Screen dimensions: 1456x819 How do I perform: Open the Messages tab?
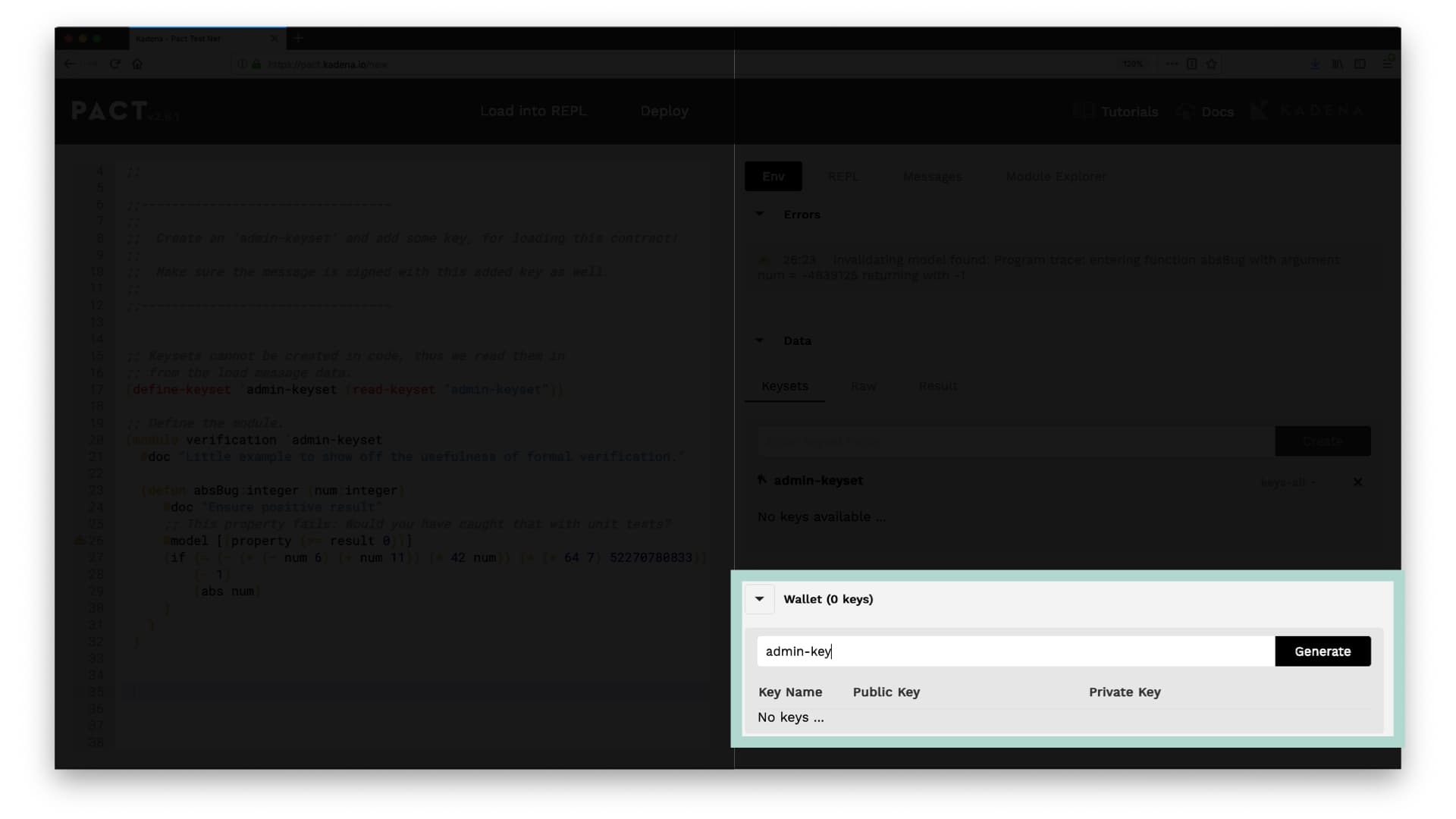click(932, 177)
